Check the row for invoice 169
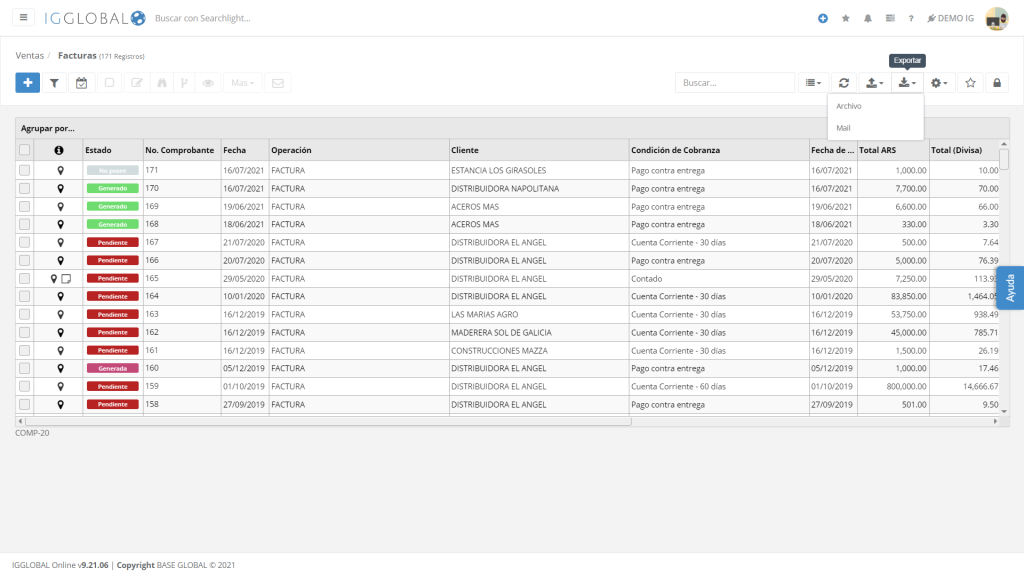Image resolution: width=1024 pixels, height=576 pixels. [x=24, y=206]
